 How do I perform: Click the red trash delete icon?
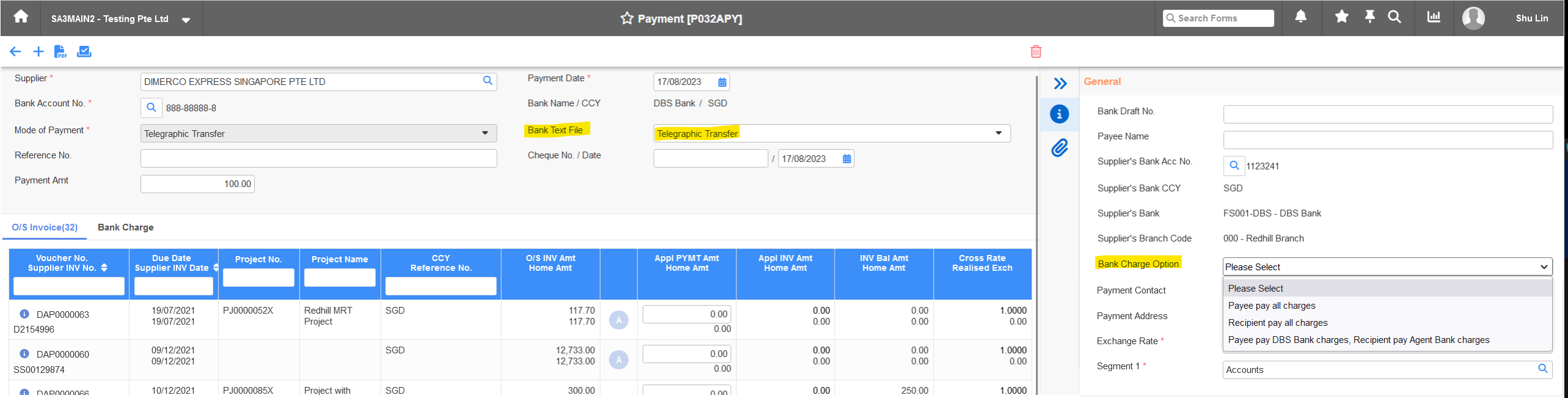point(1036,52)
